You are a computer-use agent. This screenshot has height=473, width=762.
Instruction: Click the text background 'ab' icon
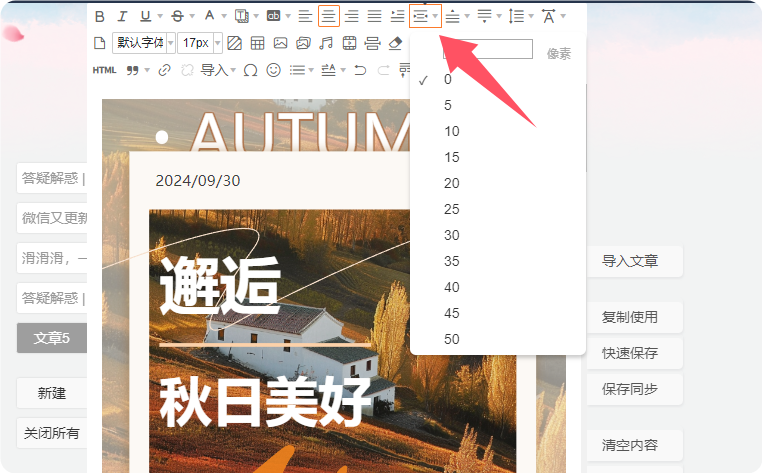click(274, 16)
